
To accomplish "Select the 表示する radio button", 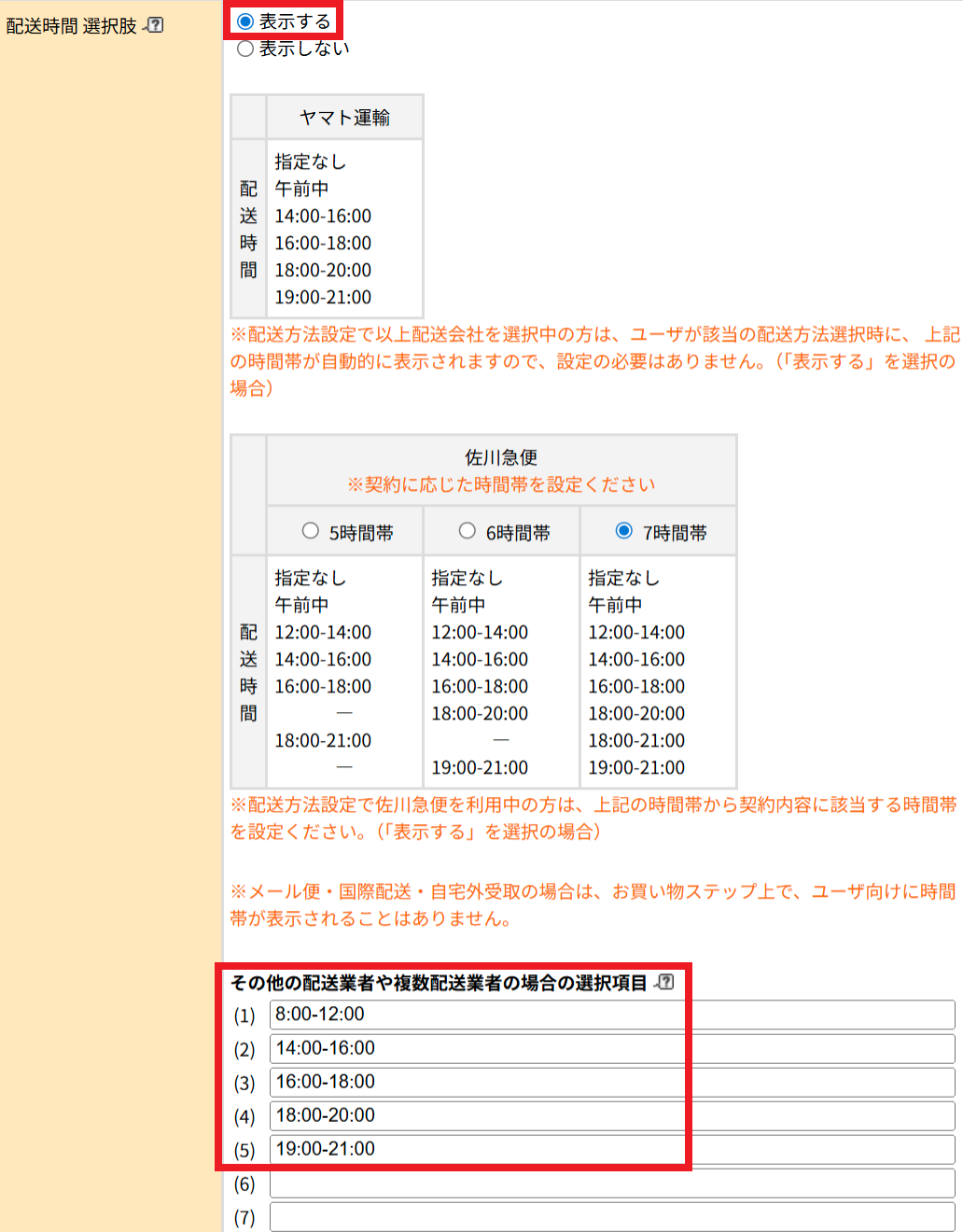I will coord(245,21).
